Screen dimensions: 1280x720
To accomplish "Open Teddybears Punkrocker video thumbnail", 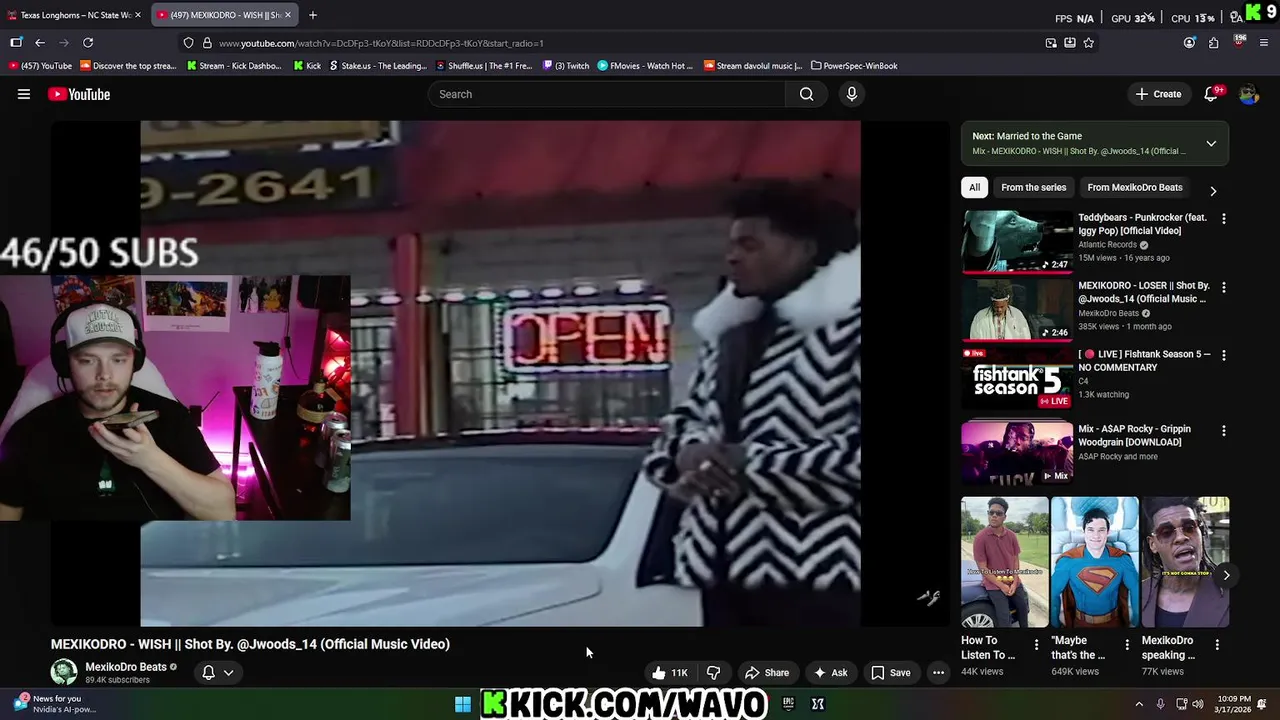I will pos(1017,241).
